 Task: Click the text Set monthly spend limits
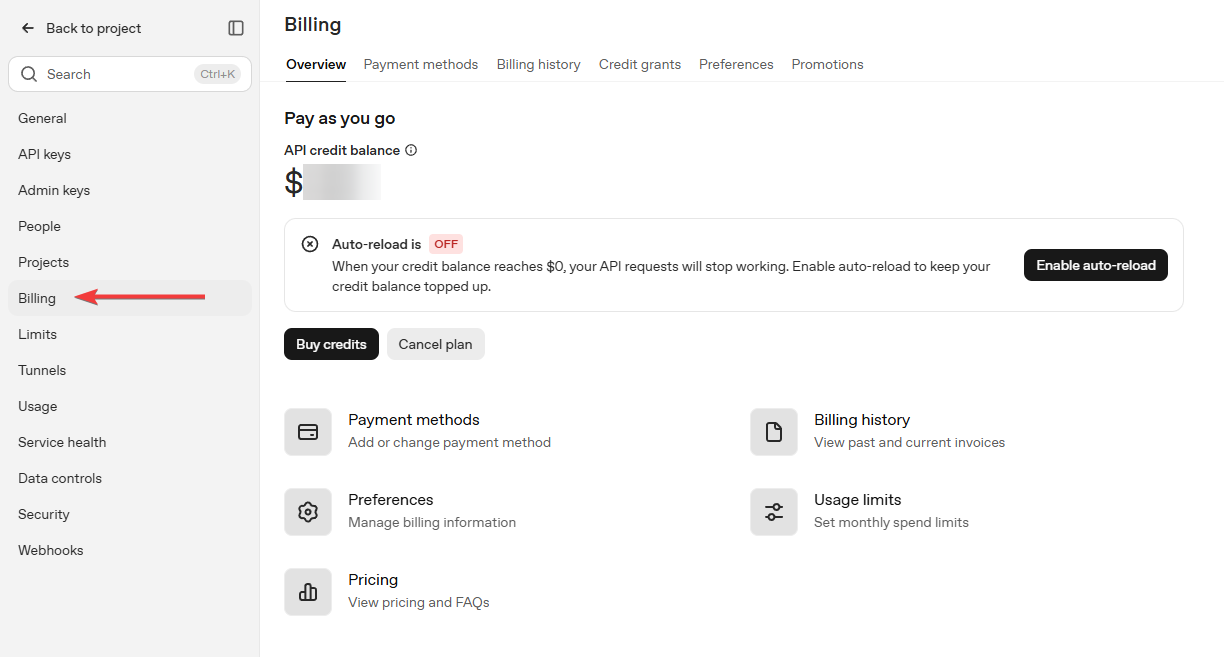[x=891, y=522]
